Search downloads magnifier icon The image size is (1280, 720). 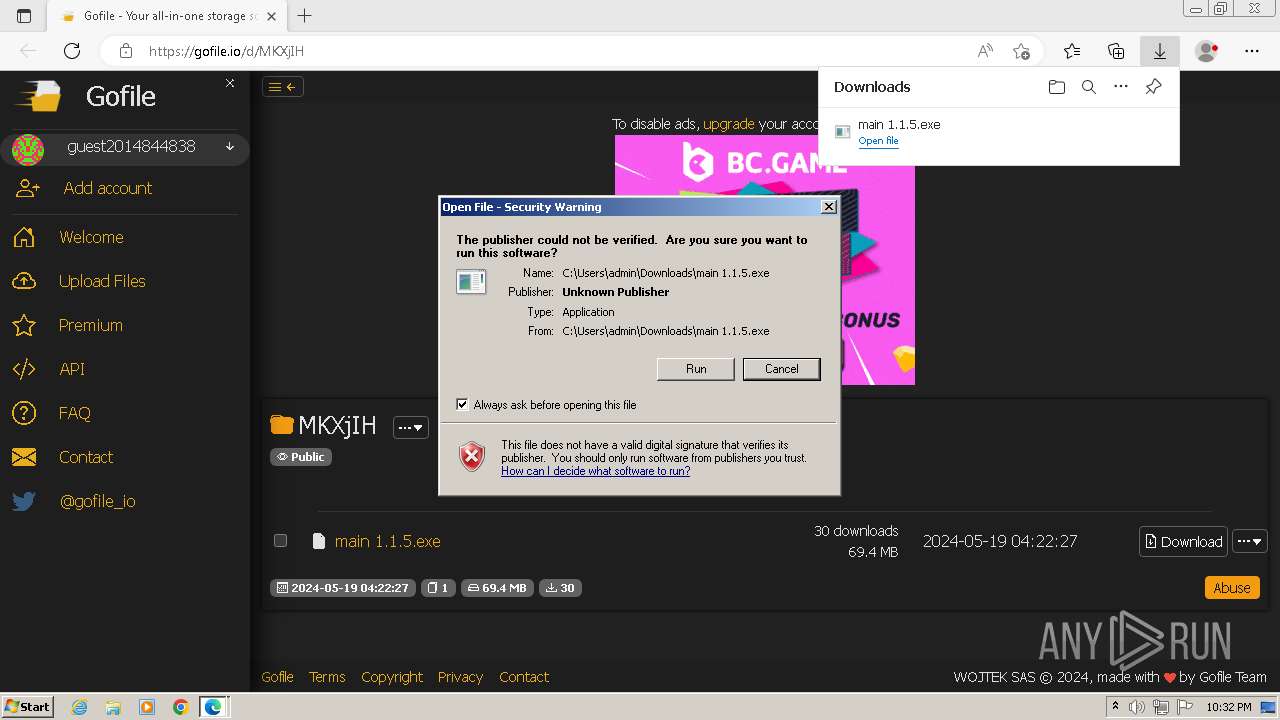coord(1089,87)
